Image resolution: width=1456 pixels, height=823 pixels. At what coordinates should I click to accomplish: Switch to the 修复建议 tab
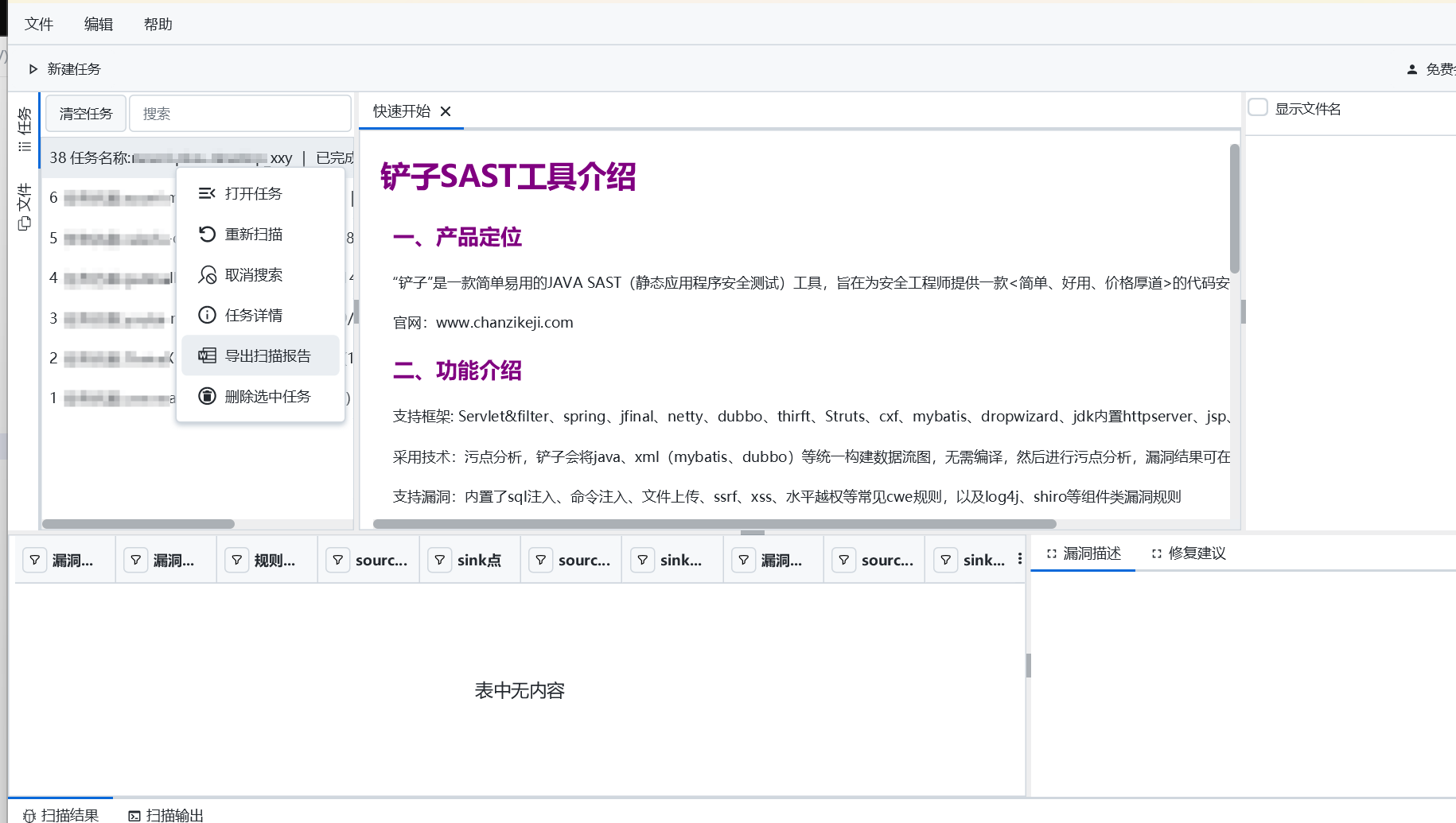click(1189, 553)
